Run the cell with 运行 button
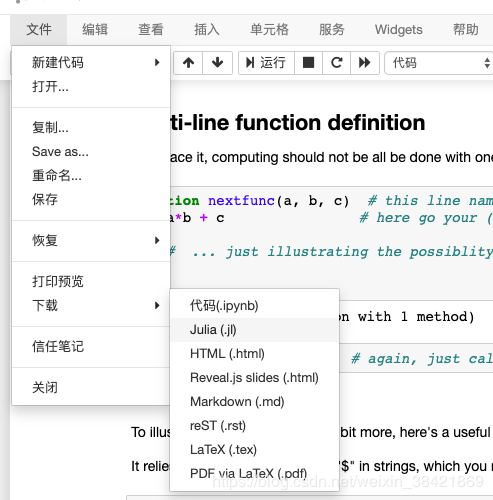The width and height of the screenshot is (493, 500). point(266,63)
